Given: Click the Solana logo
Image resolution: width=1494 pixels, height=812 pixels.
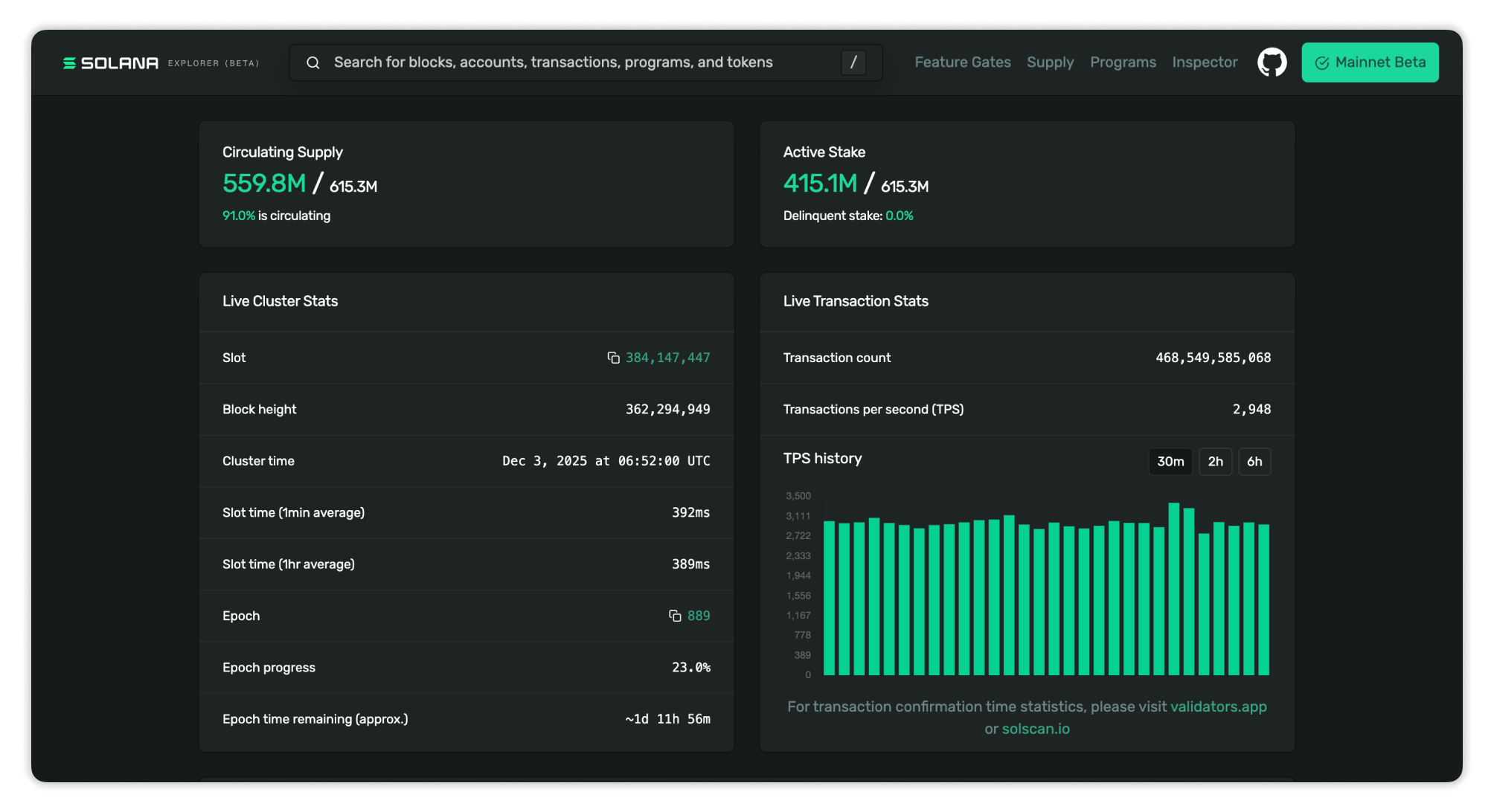Looking at the screenshot, I should [x=111, y=63].
